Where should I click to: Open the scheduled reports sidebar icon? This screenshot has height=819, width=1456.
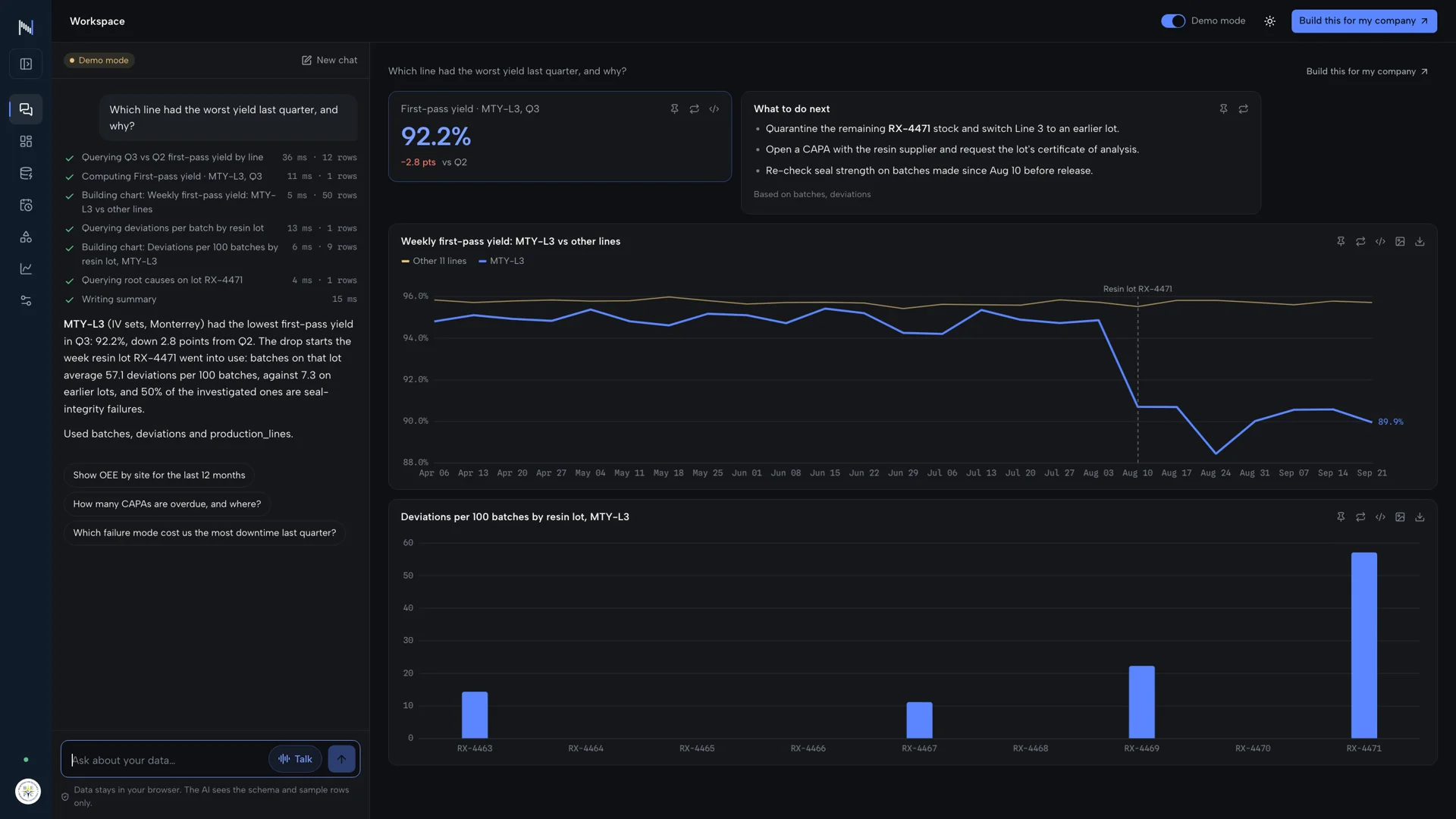click(x=26, y=205)
